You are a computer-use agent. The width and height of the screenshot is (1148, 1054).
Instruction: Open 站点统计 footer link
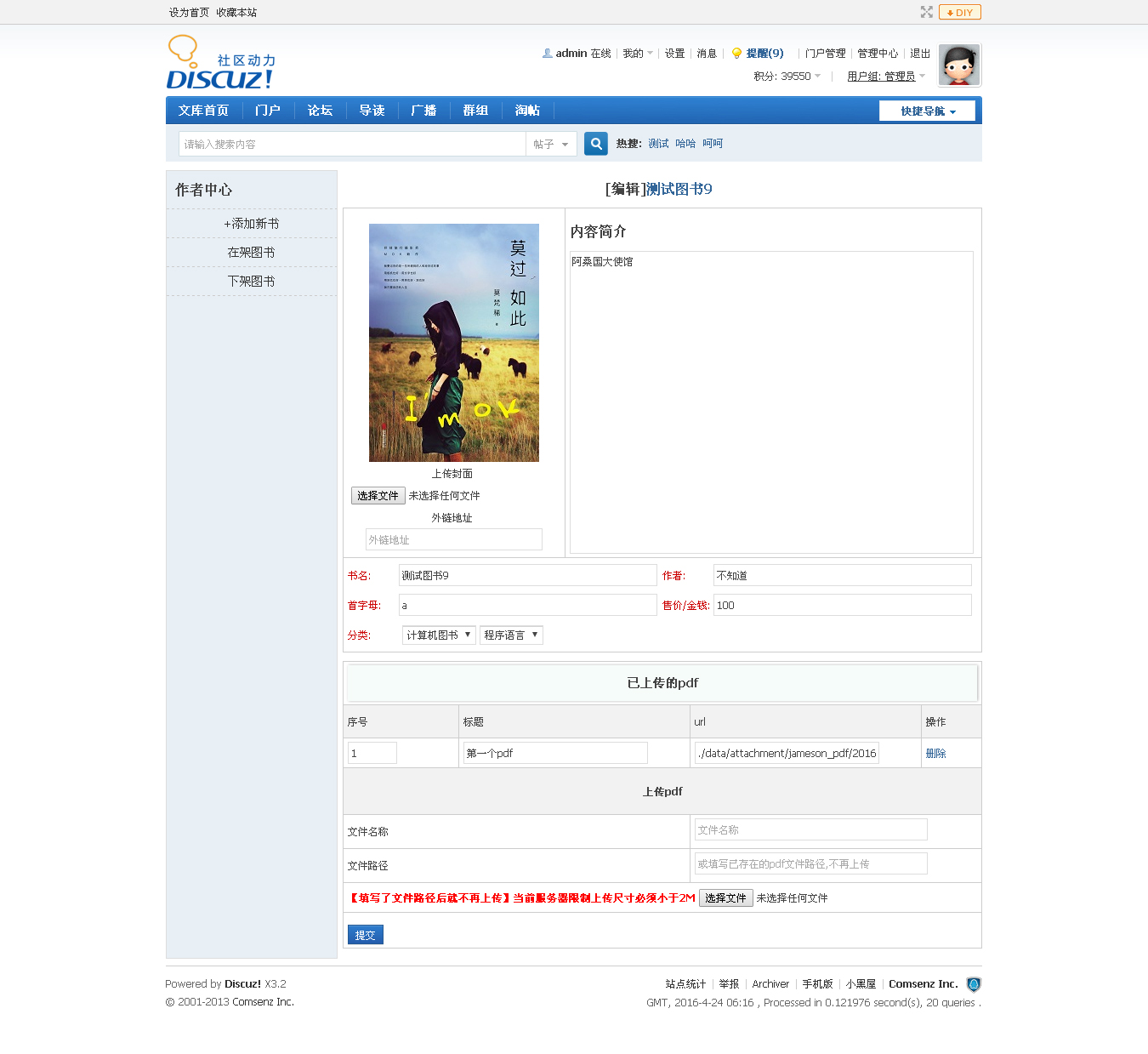[x=685, y=983]
